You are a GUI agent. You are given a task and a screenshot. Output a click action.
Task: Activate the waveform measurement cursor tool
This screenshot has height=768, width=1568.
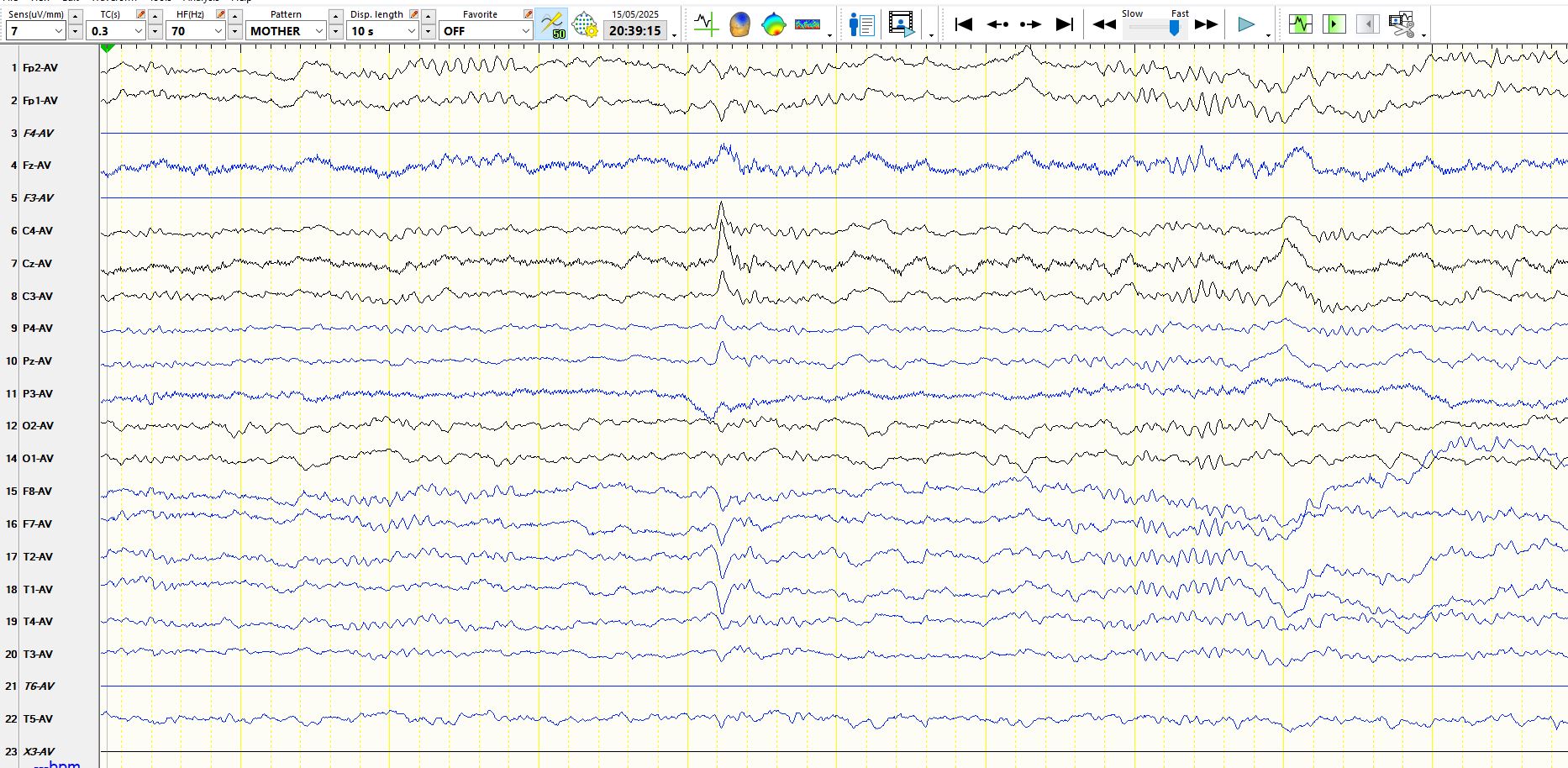tap(706, 24)
